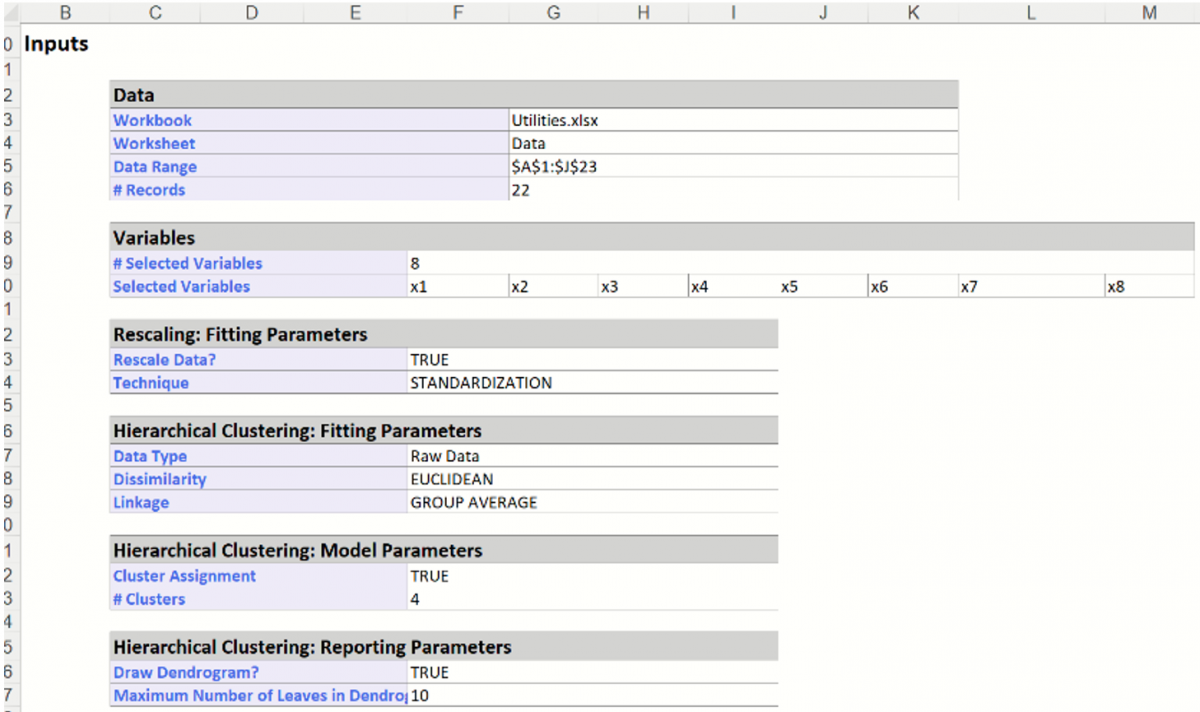The height and width of the screenshot is (712, 1200).
Task: Click the Inputs heading cell
Action: [x=56, y=44]
